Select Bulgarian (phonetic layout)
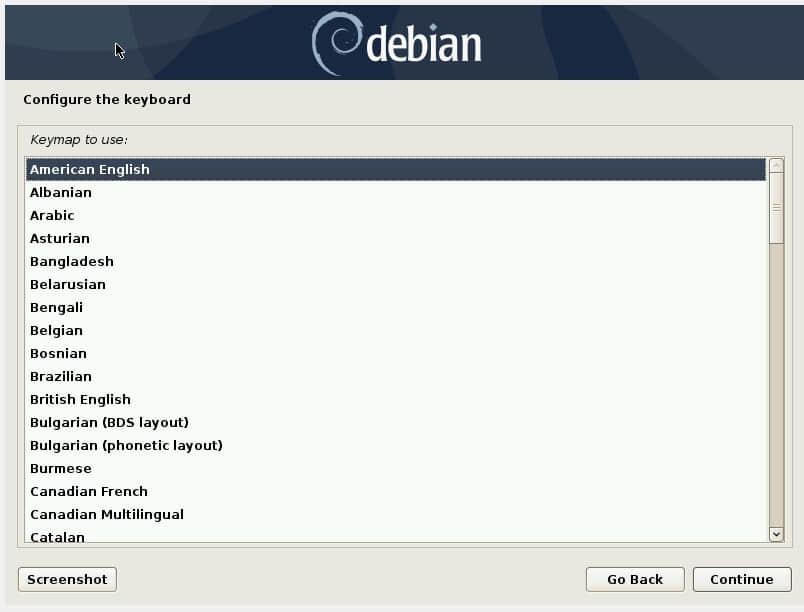804x612 pixels. click(x=126, y=445)
